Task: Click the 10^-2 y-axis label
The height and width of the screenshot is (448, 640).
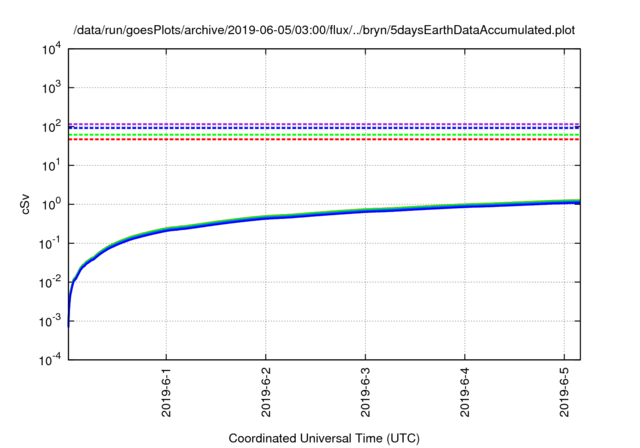Action: tap(50, 282)
